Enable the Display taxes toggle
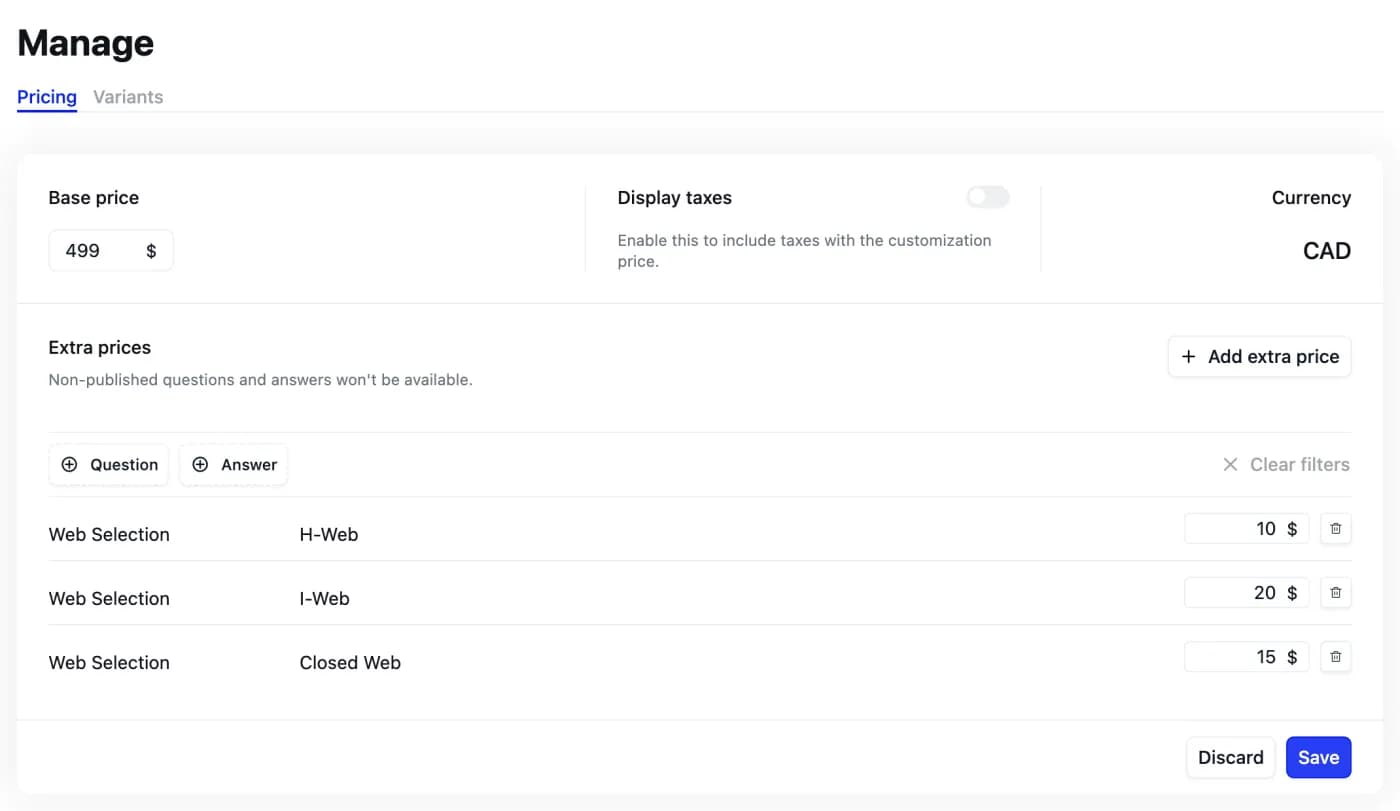Viewport: 1400px width, 811px height. [987, 197]
